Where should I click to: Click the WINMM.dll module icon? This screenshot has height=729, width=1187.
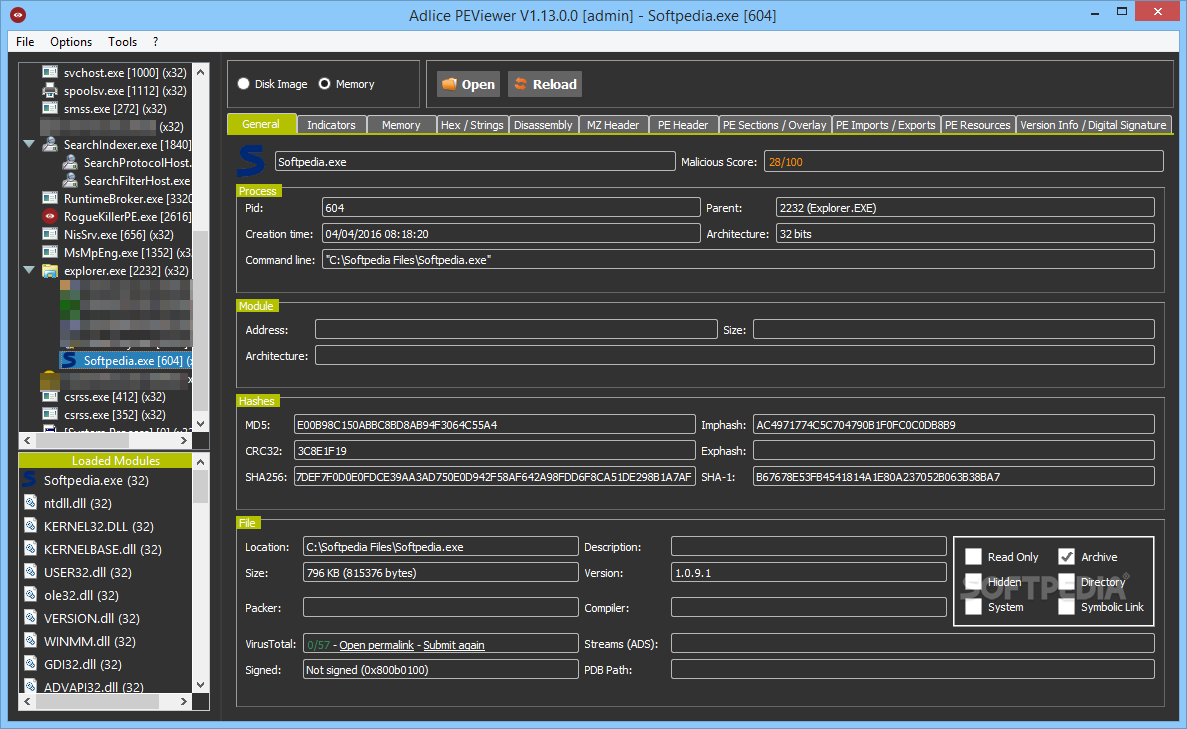click(x=30, y=641)
